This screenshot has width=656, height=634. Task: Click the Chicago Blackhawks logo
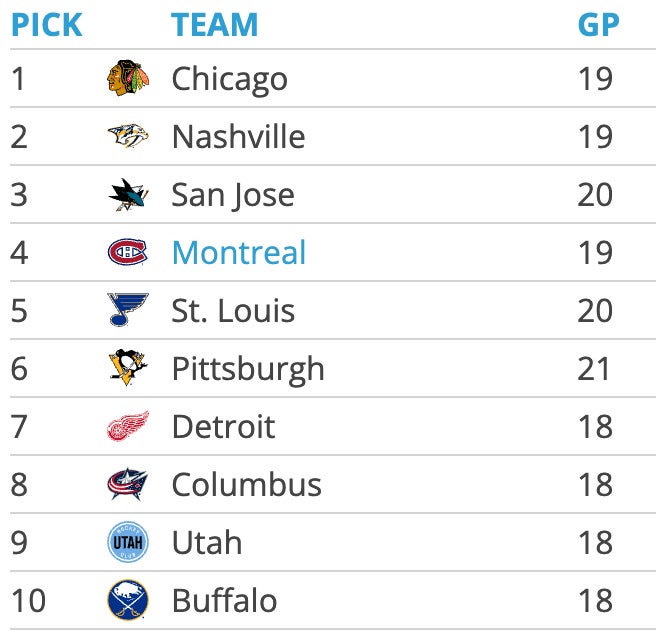click(x=128, y=79)
